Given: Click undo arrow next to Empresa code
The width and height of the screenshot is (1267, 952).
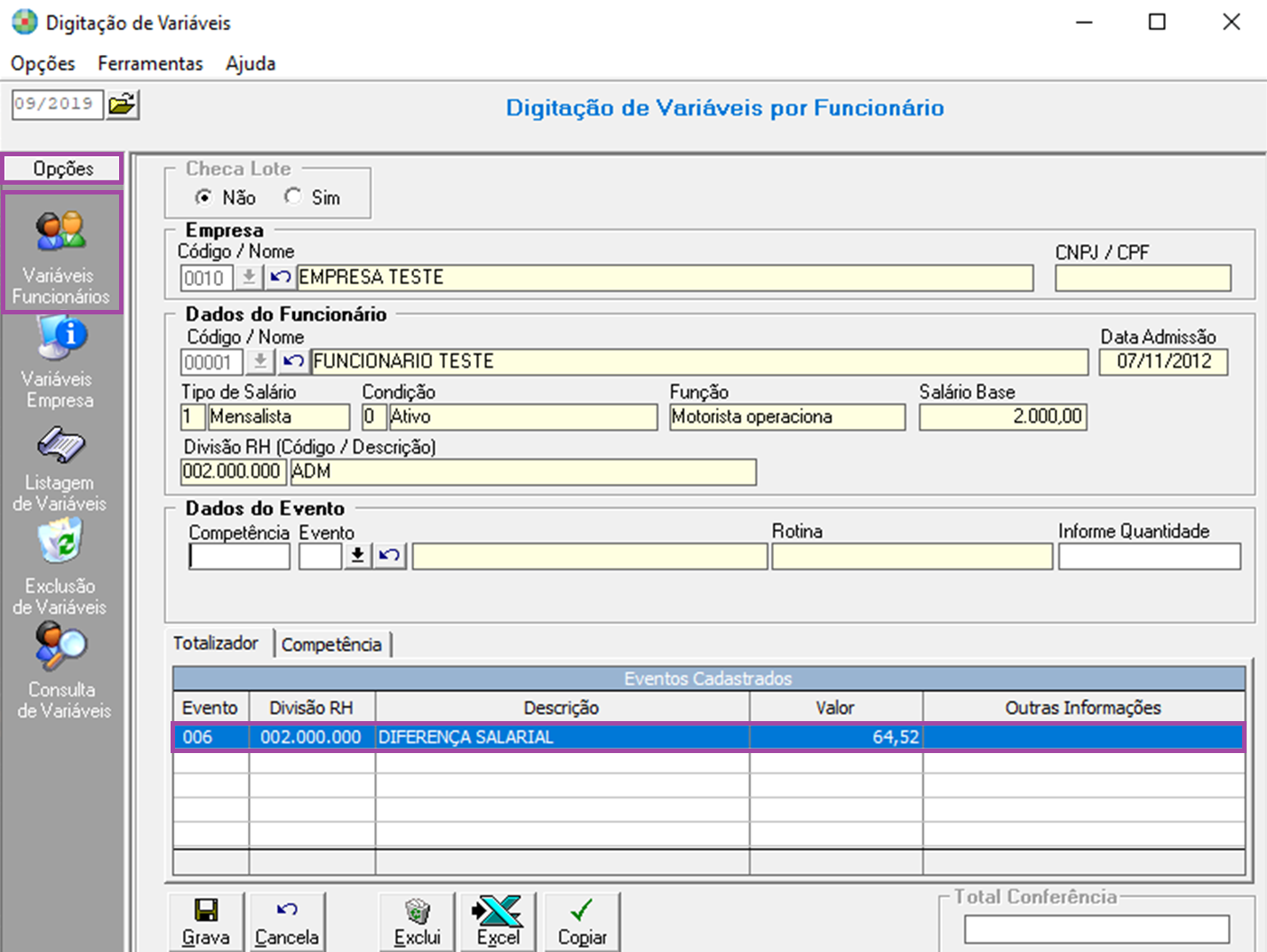Looking at the screenshot, I should point(281,277).
